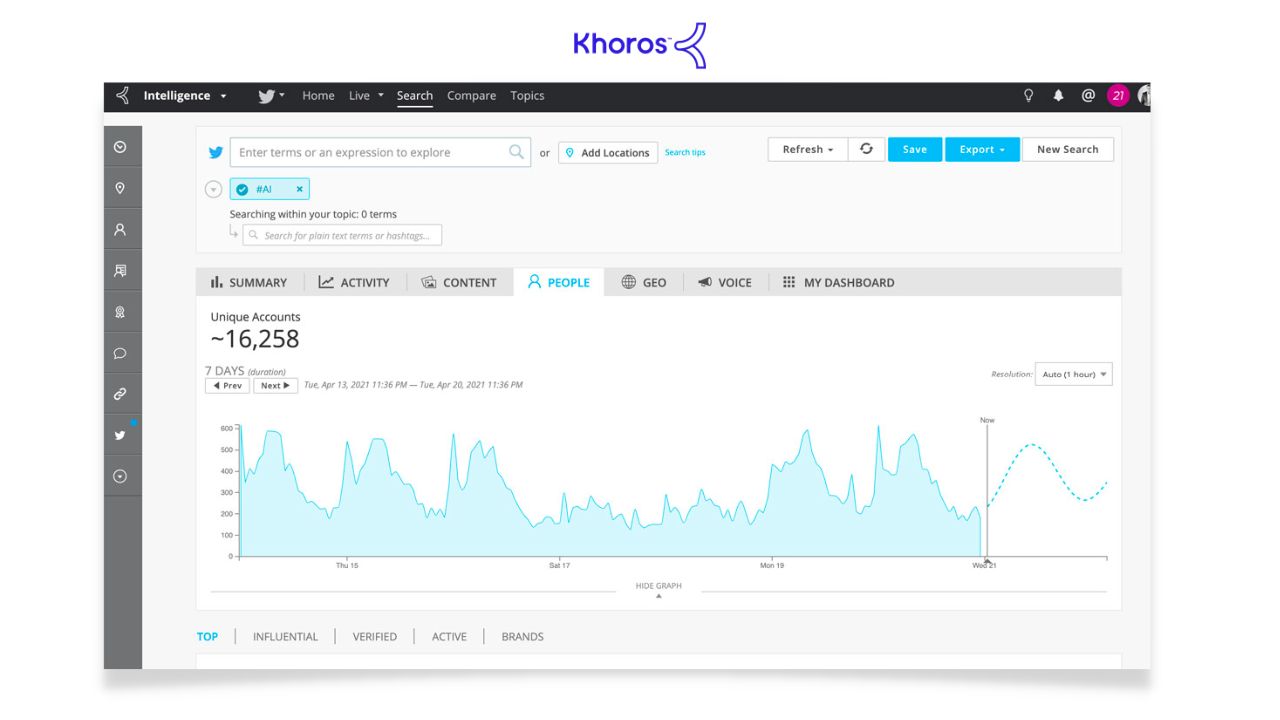Click the chain link sidebar icon

click(x=120, y=394)
